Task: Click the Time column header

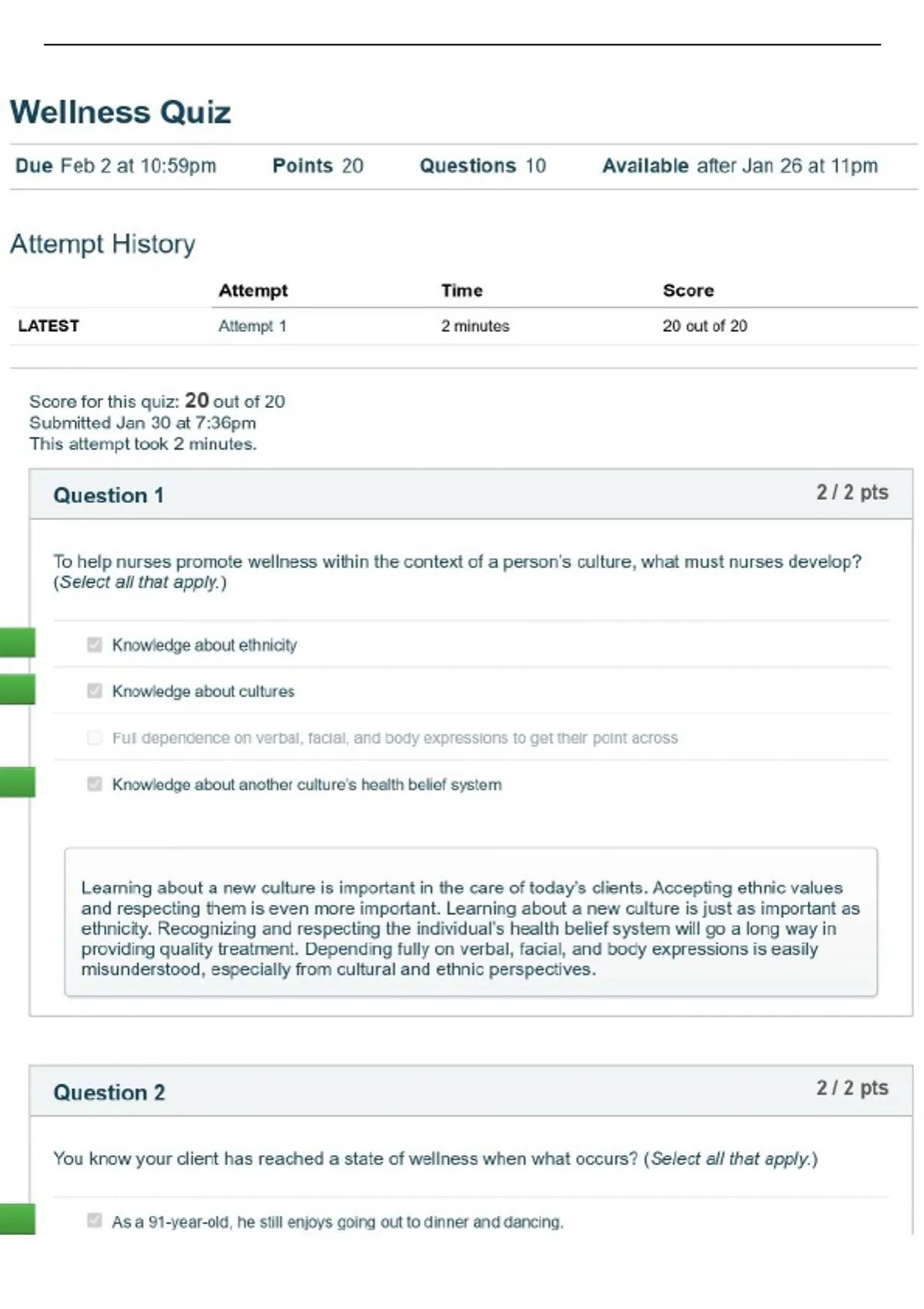Action: tap(462, 290)
